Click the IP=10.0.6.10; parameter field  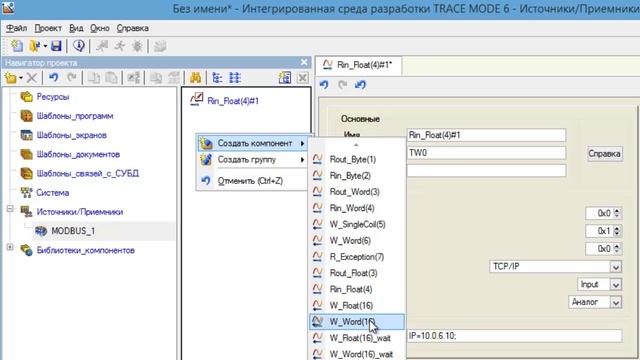pyautogui.click(x=514, y=336)
